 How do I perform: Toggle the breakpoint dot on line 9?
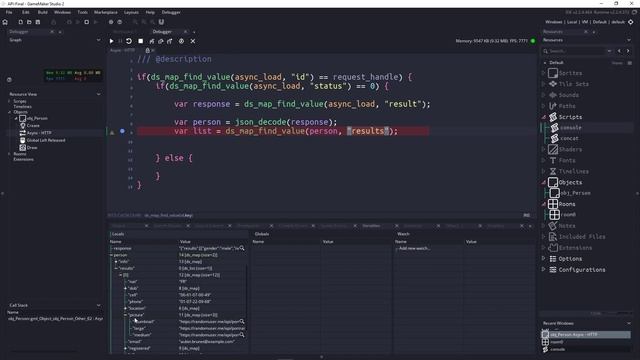pos(122,131)
